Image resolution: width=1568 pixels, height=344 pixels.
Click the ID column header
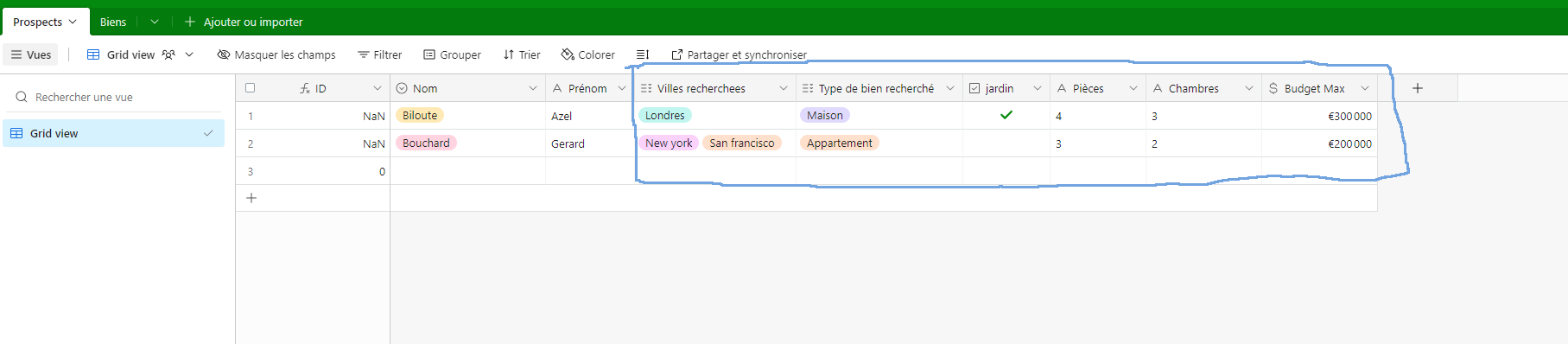click(x=313, y=88)
